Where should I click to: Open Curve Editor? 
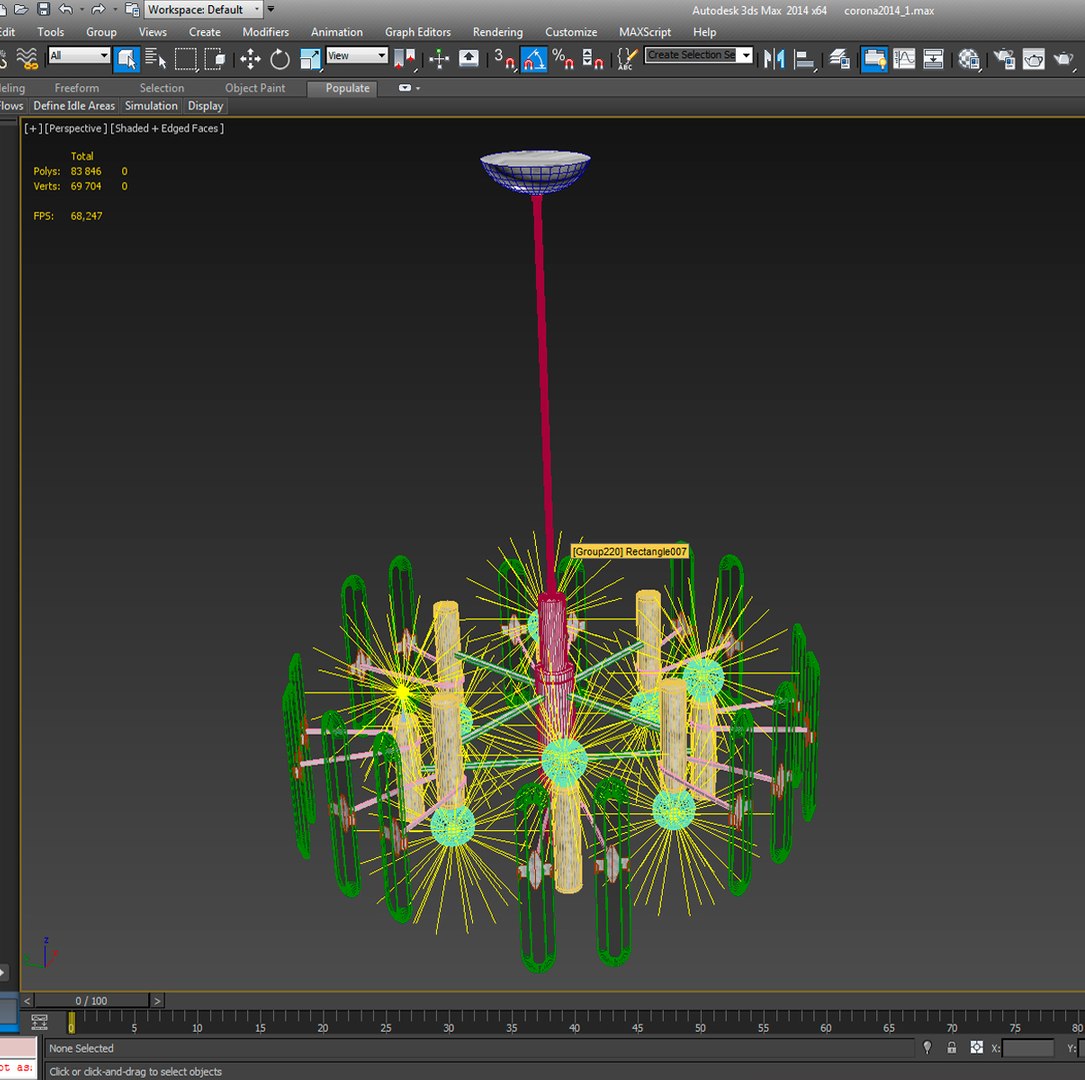(904, 59)
